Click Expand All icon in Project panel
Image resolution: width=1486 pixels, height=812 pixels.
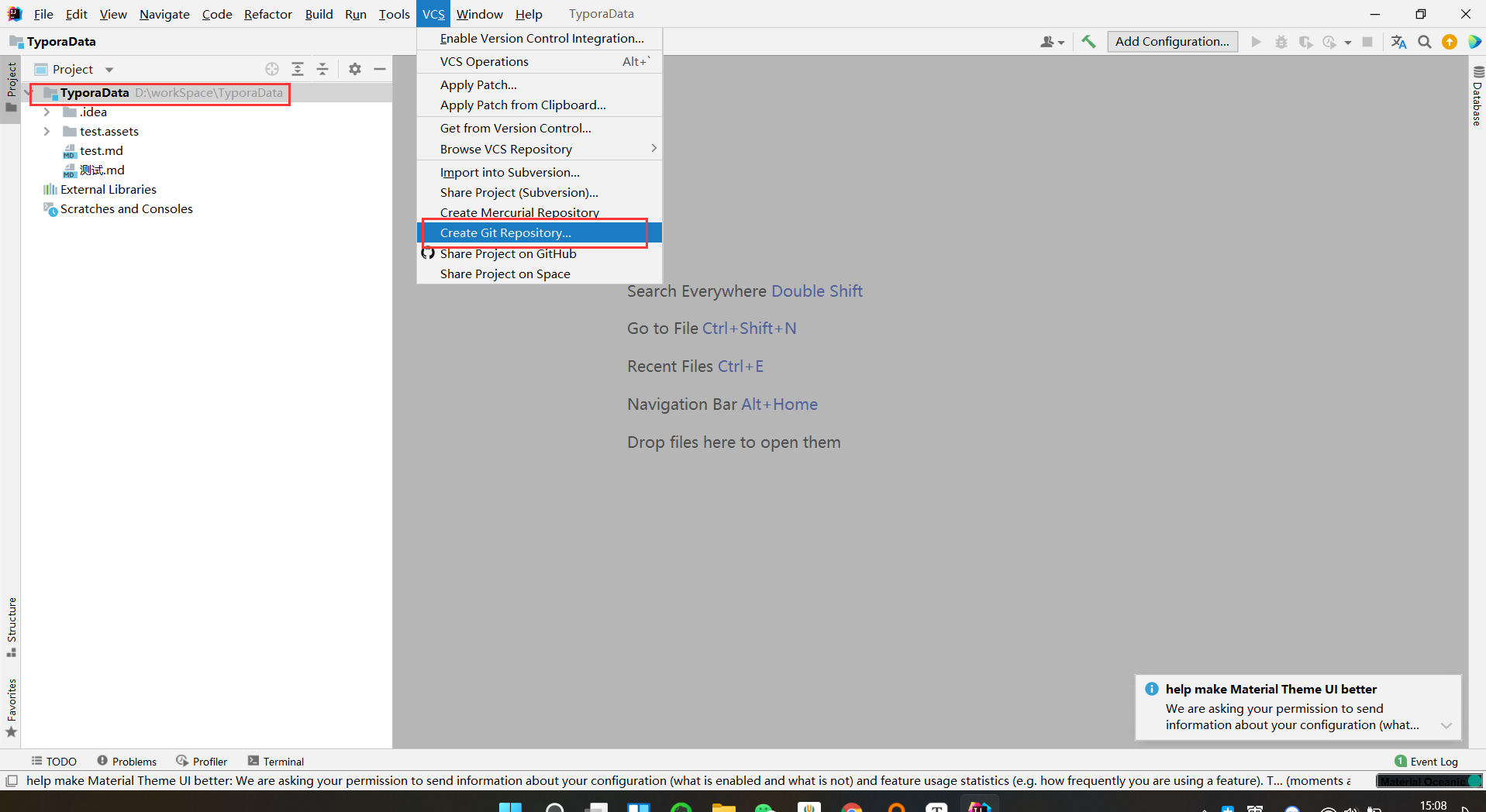[x=297, y=69]
